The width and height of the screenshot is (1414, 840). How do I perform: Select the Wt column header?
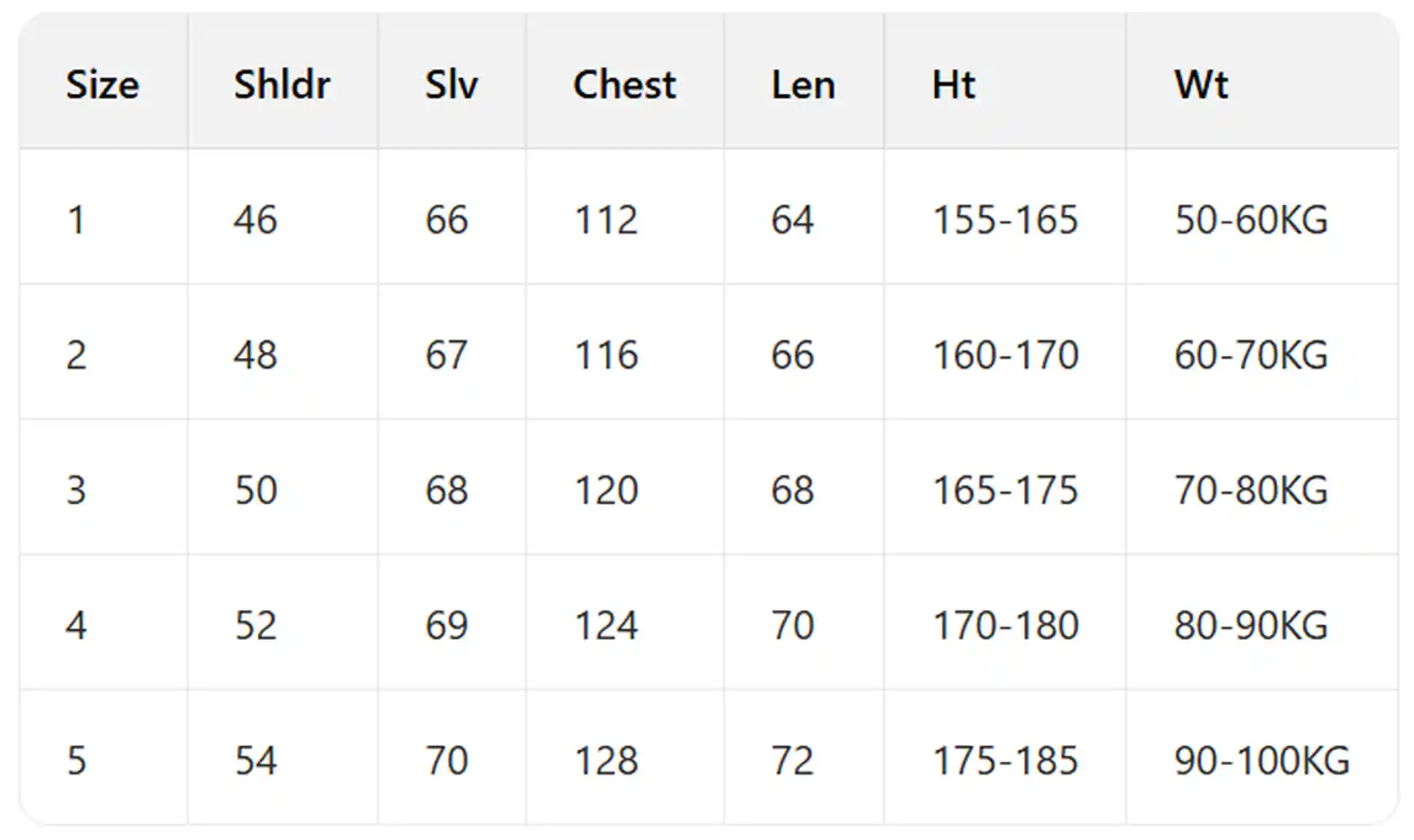(1201, 85)
